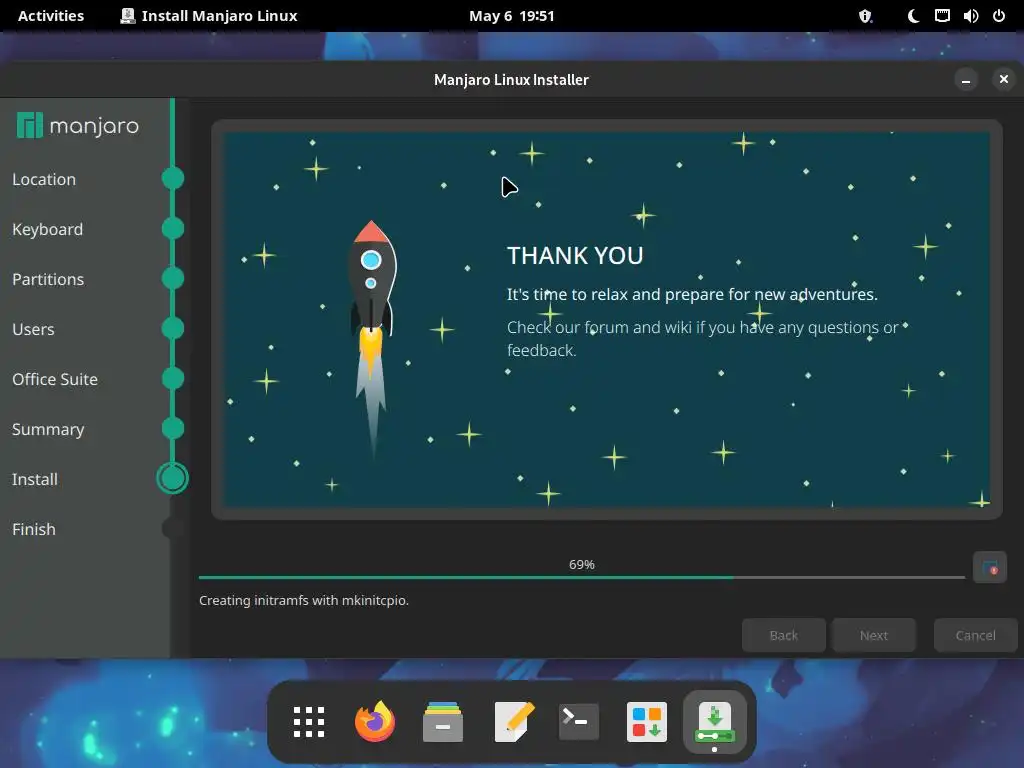Select the Keyboard step in sidebar
Viewport: 1024px width, 768px height.
point(47,229)
